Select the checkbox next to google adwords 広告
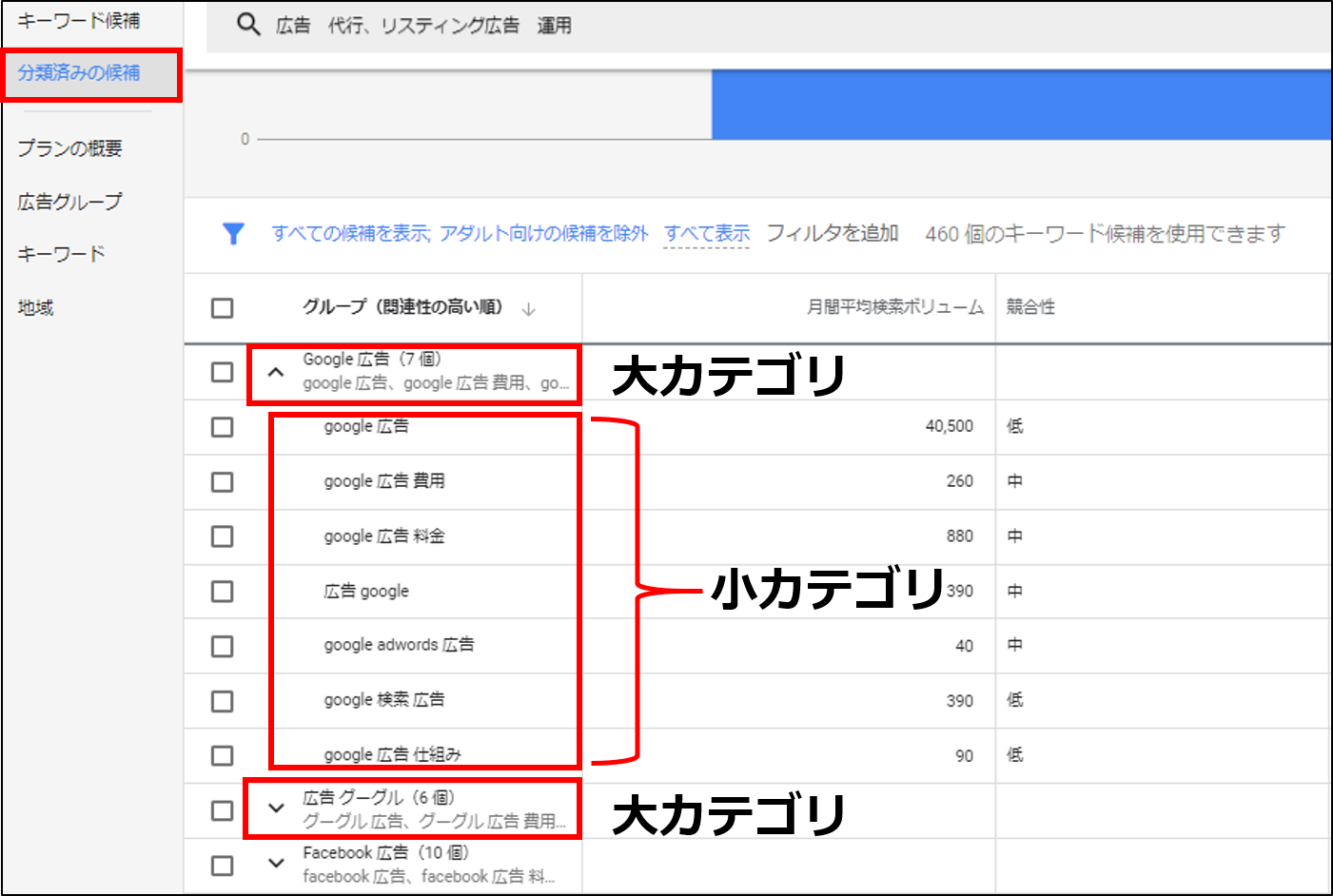 [x=222, y=647]
